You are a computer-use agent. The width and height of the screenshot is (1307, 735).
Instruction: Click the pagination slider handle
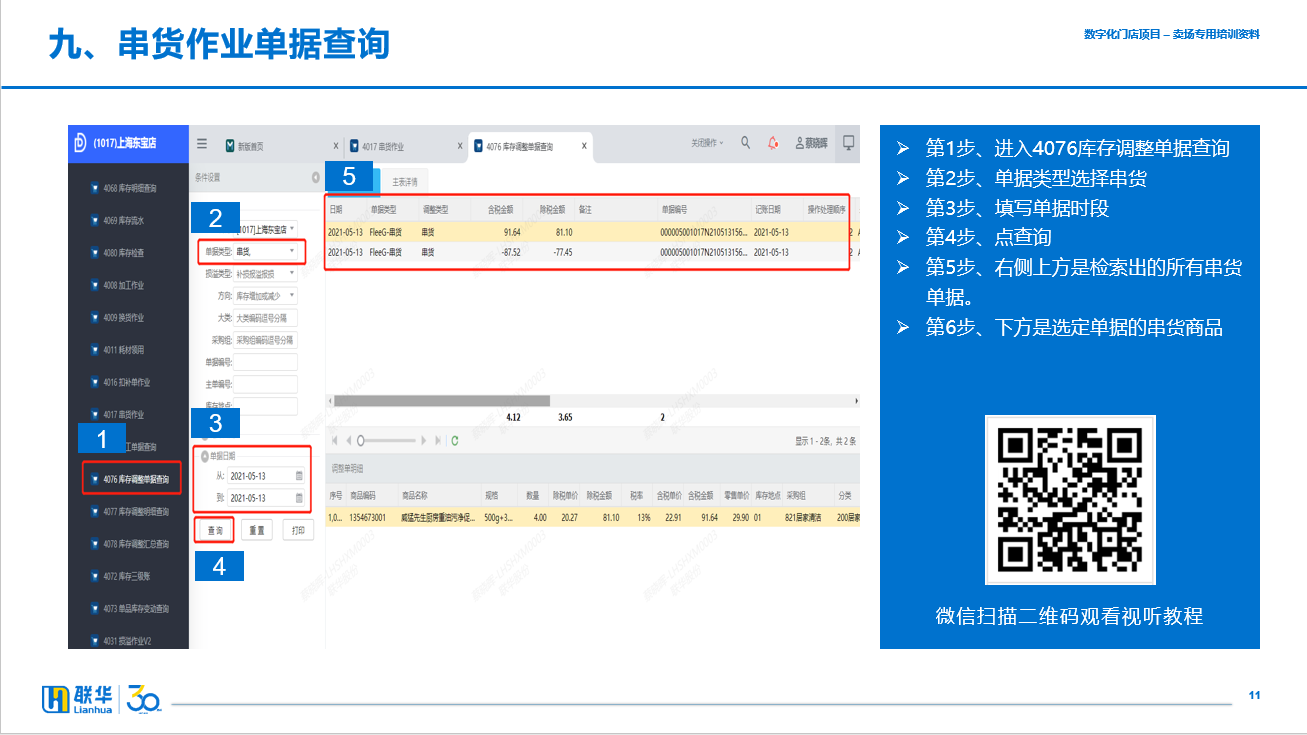point(361,440)
